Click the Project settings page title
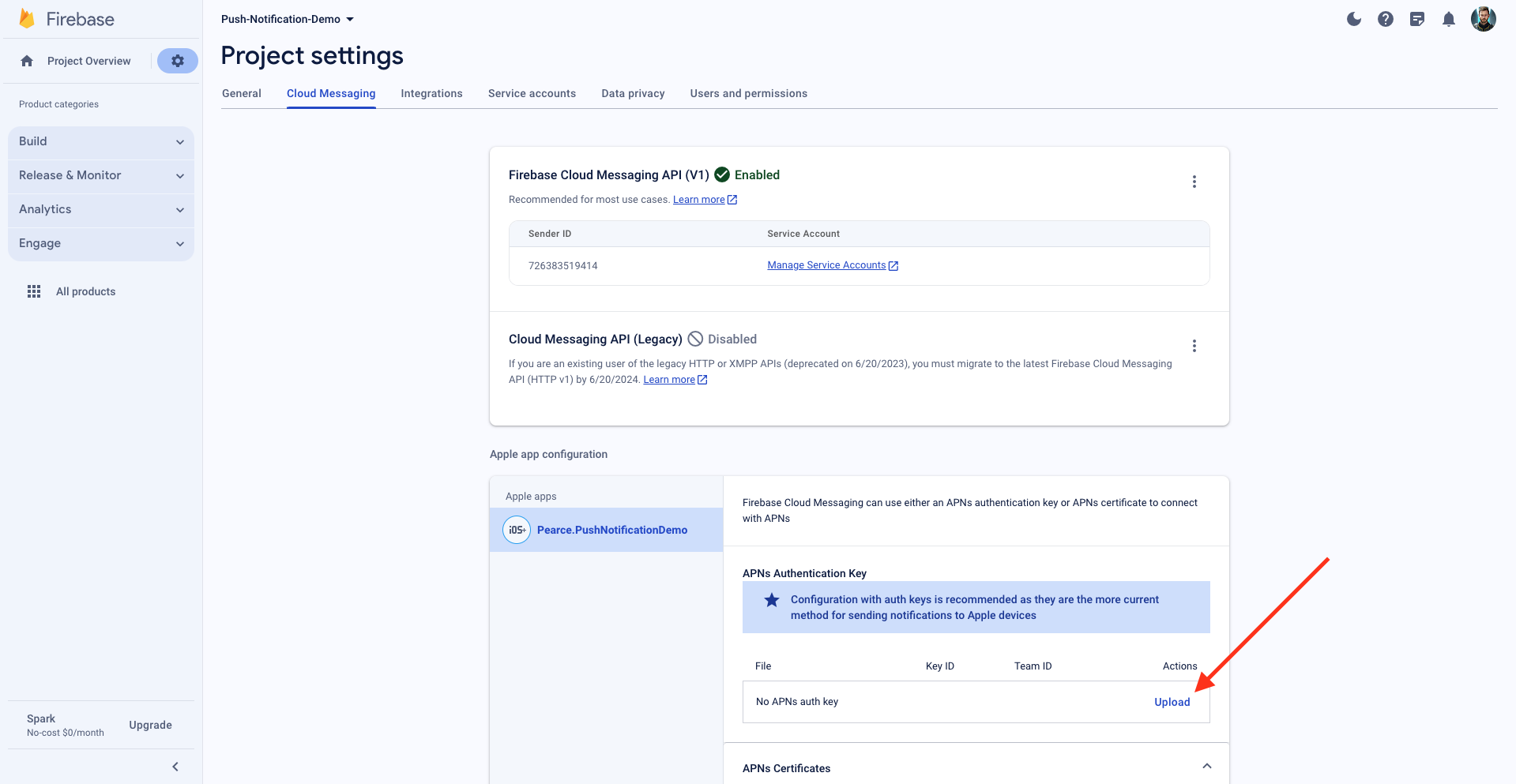The width and height of the screenshot is (1516, 784). click(312, 56)
